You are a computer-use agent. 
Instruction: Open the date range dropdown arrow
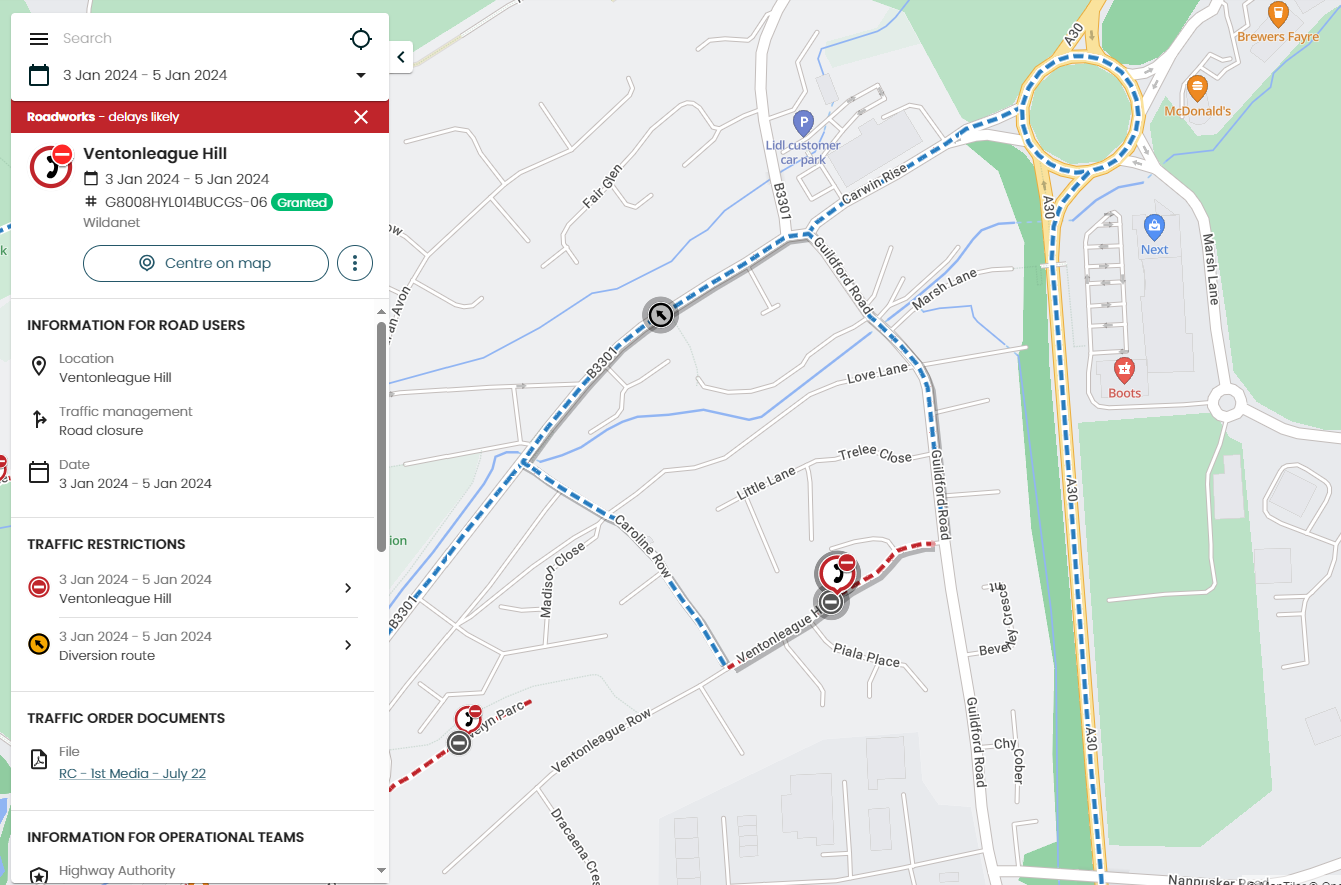(x=361, y=75)
